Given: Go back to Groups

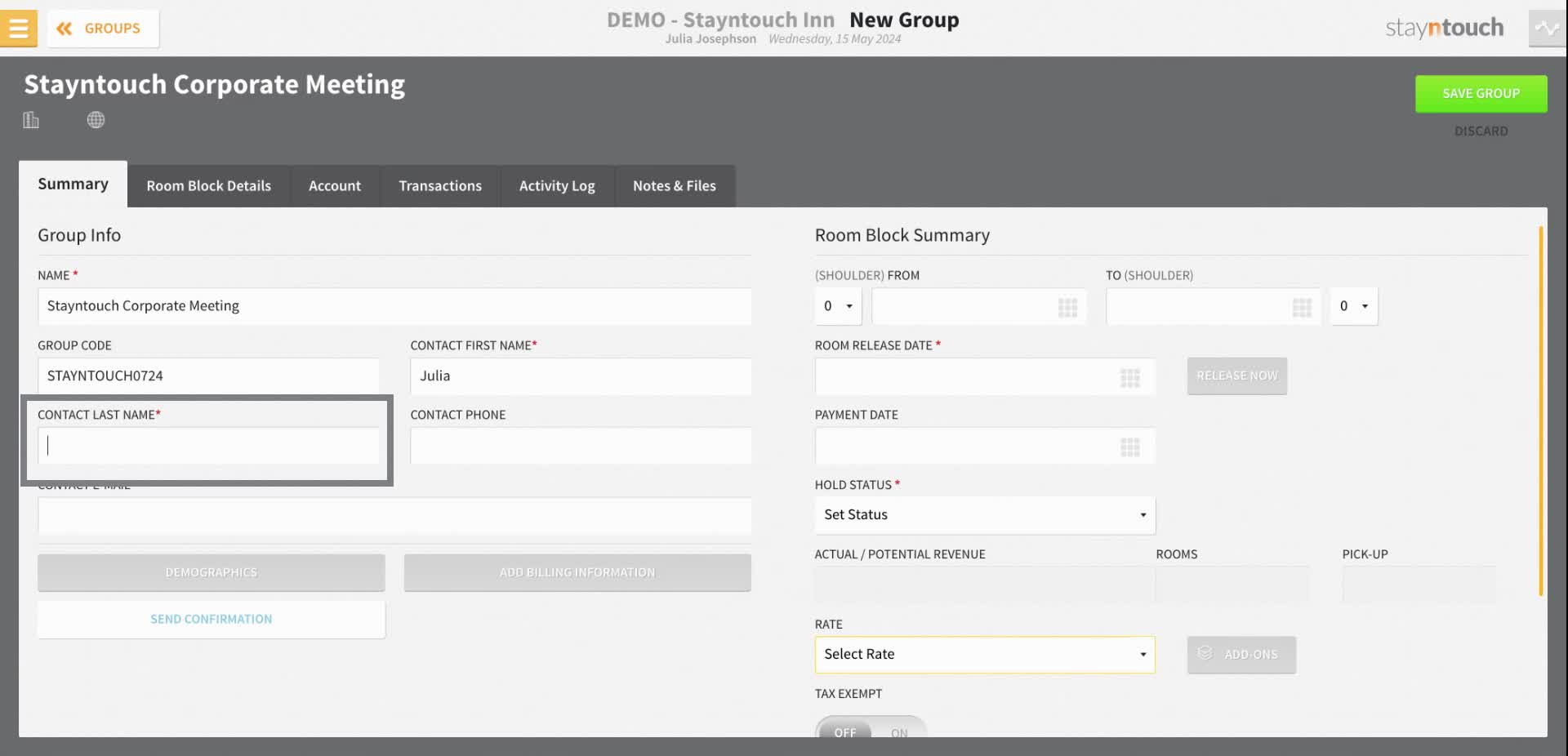Looking at the screenshot, I should [103, 29].
